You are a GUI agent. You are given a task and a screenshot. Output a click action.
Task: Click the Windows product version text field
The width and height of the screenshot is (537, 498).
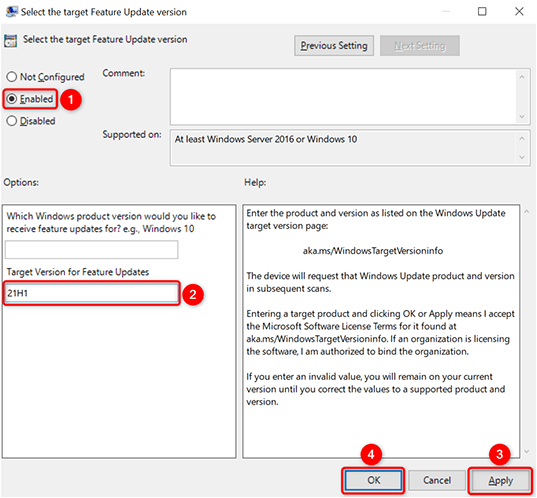91,250
